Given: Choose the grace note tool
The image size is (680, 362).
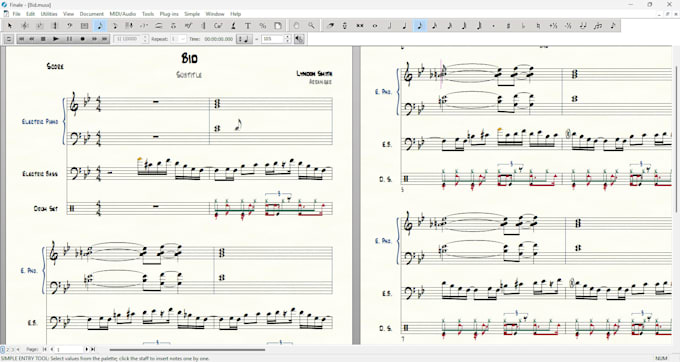Looking at the screenshot, I should [613, 26].
